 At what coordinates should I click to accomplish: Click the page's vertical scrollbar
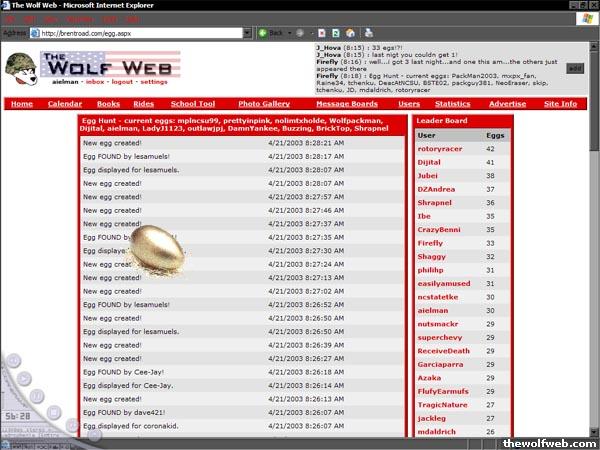pos(593,250)
